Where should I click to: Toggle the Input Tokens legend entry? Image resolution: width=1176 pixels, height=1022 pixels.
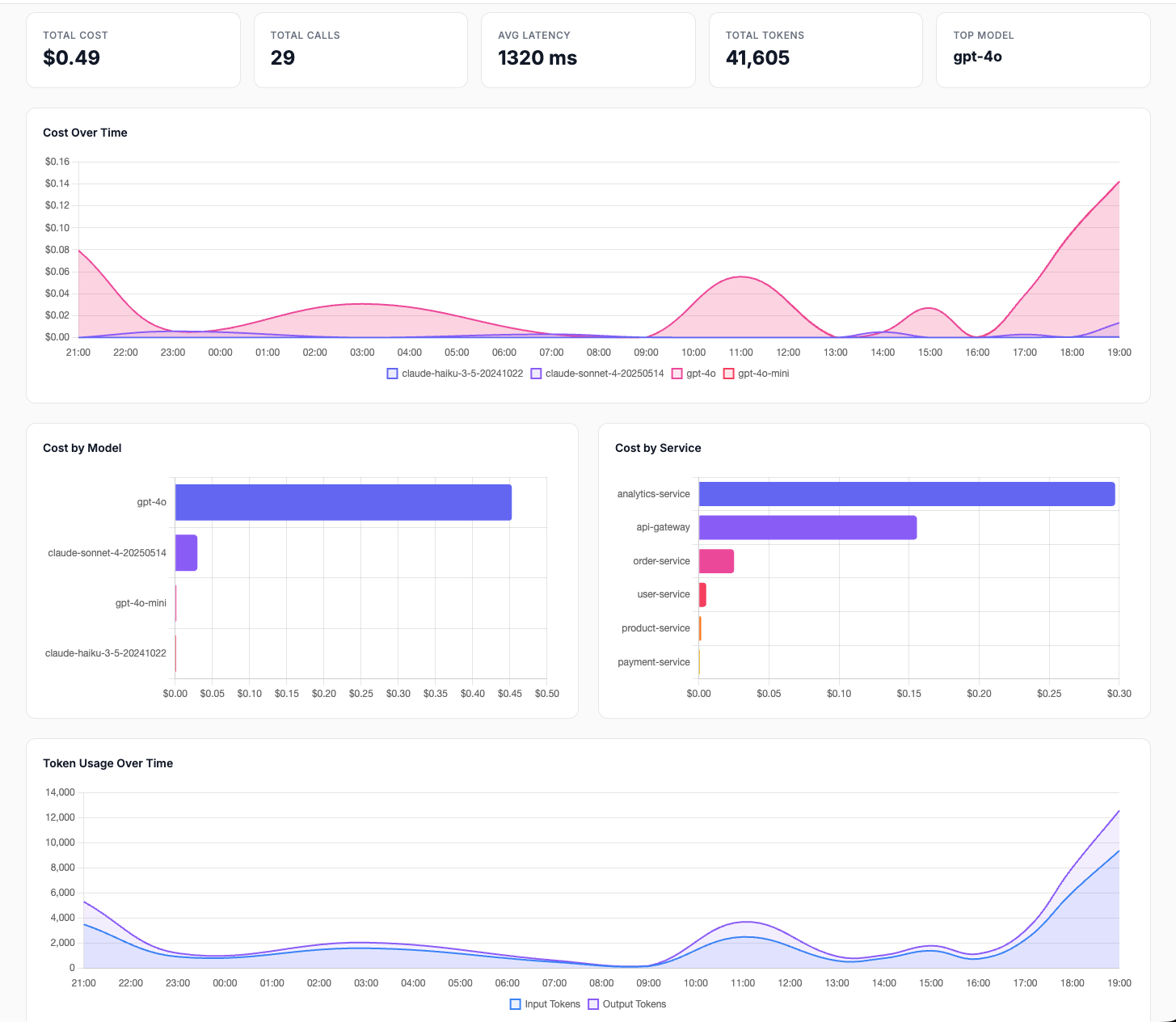click(x=546, y=1003)
